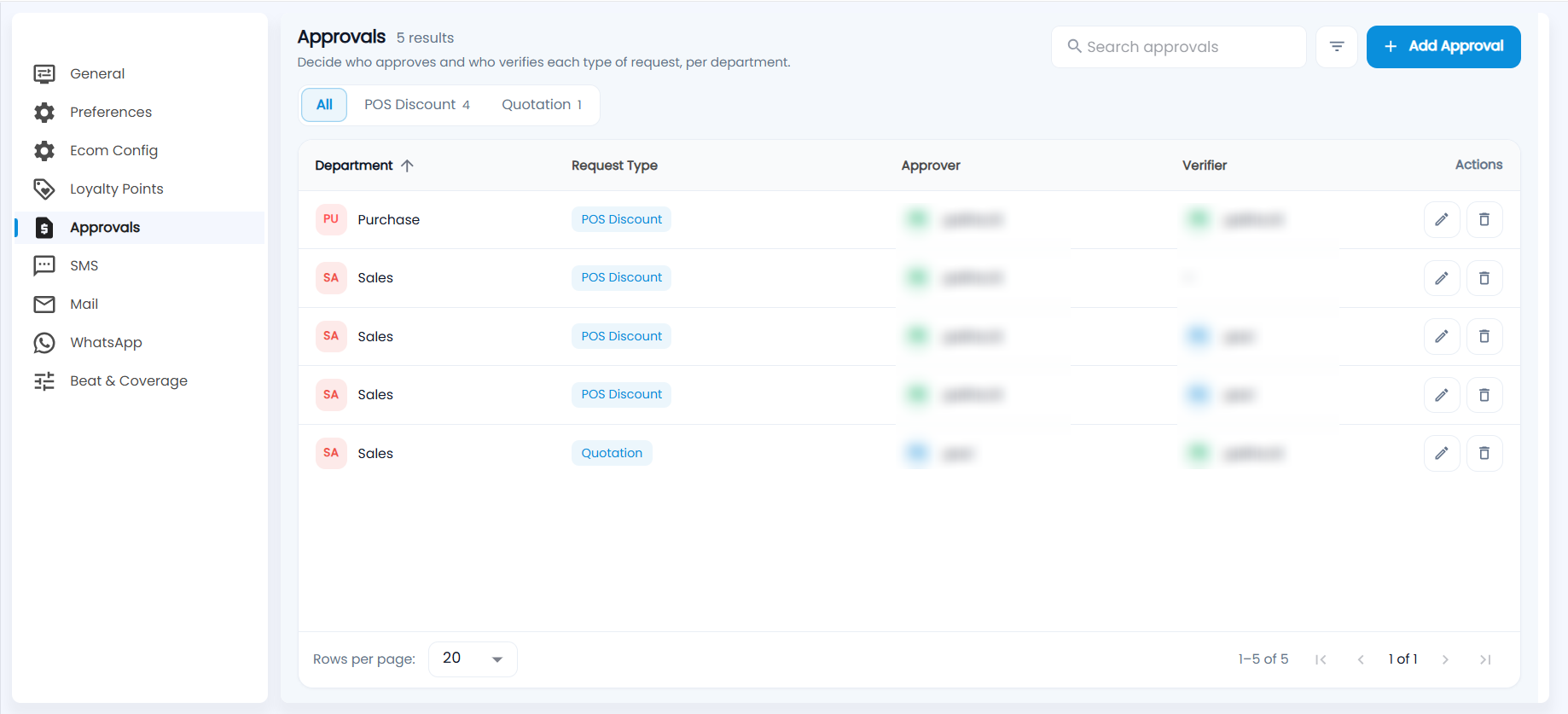Click the Verifier column header
Screen dimensions: 1568x714
(x=1205, y=165)
